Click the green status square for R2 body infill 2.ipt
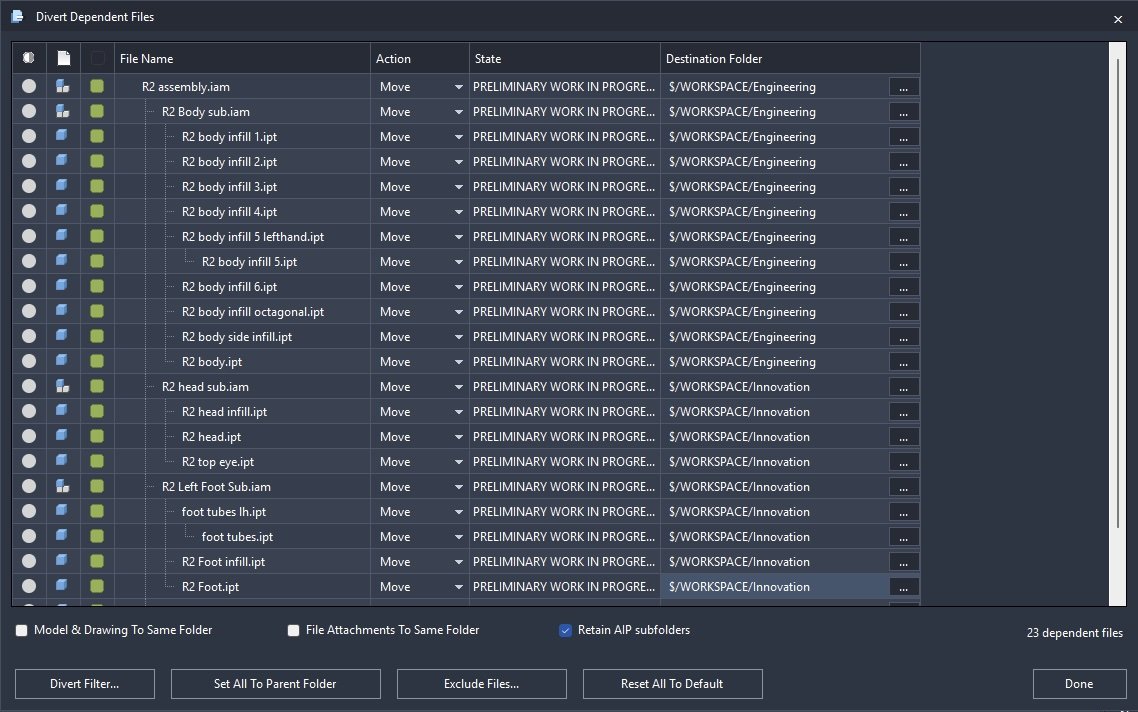Image resolution: width=1138 pixels, height=712 pixels. pyautogui.click(x=97, y=162)
